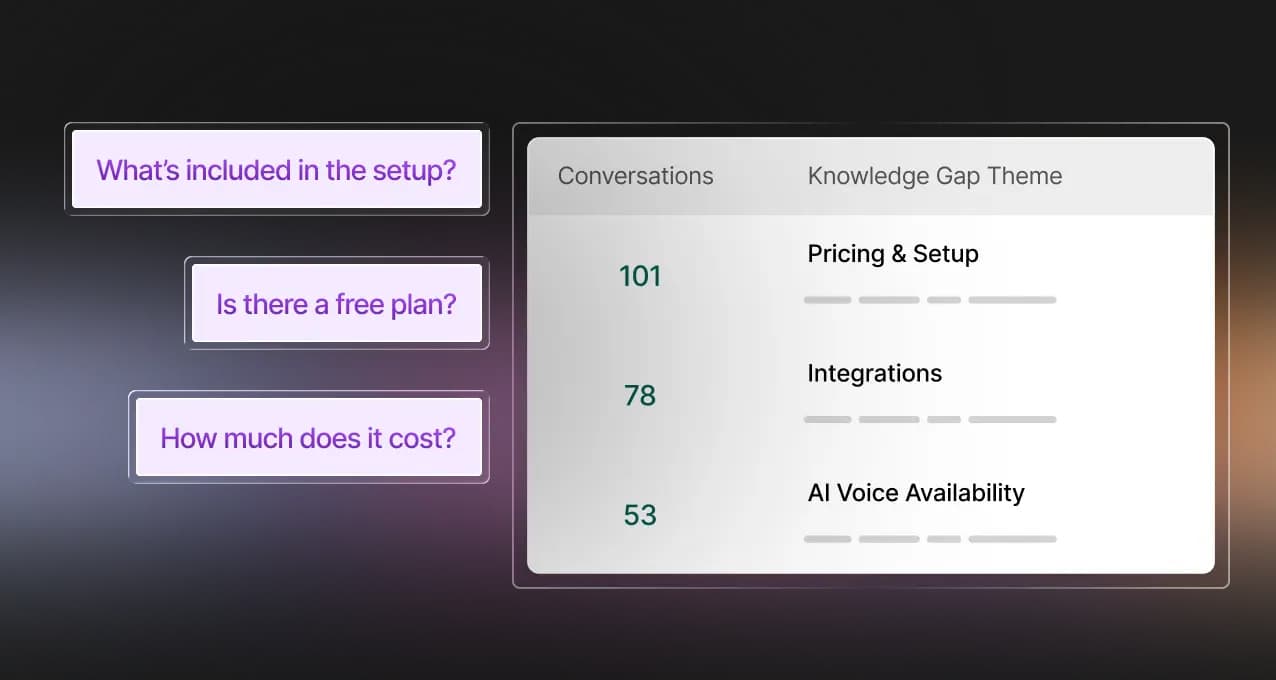Select the Integrations theme title
1276x680 pixels.
click(x=874, y=374)
